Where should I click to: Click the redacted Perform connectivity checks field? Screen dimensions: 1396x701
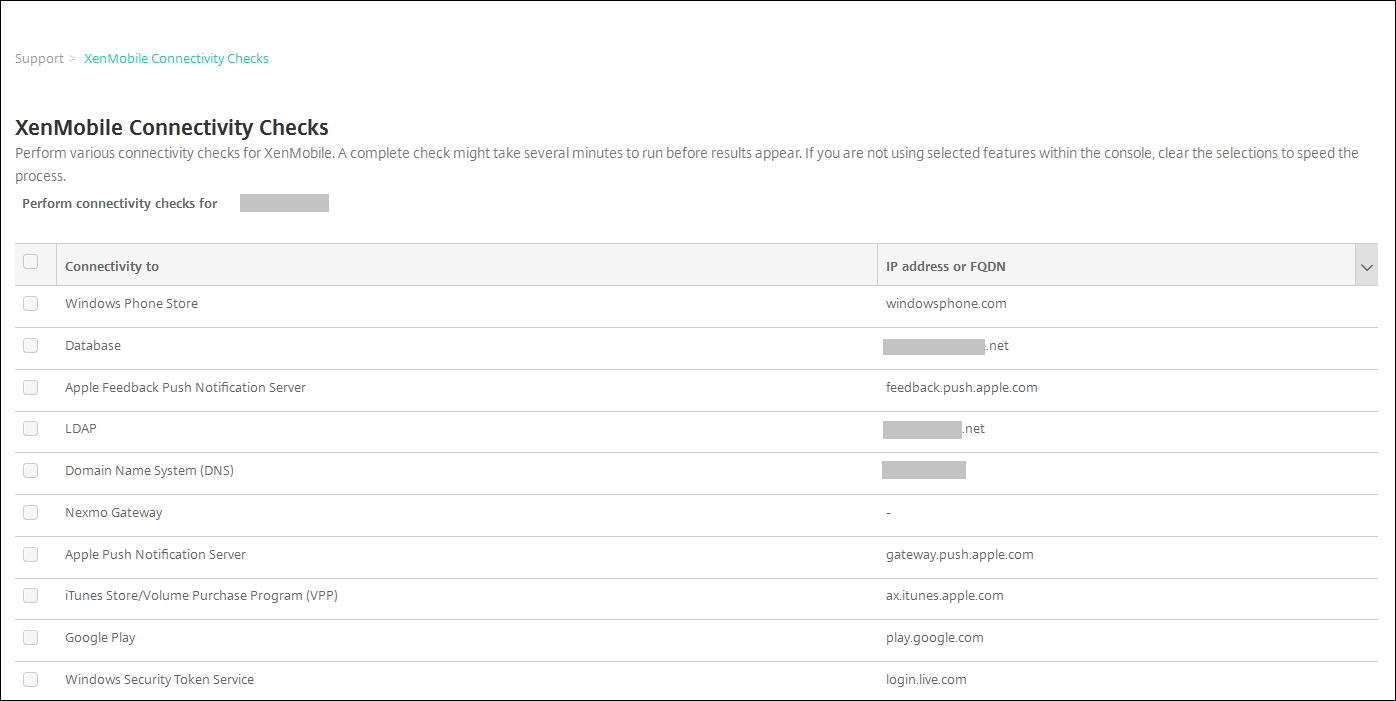click(x=284, y=204)
